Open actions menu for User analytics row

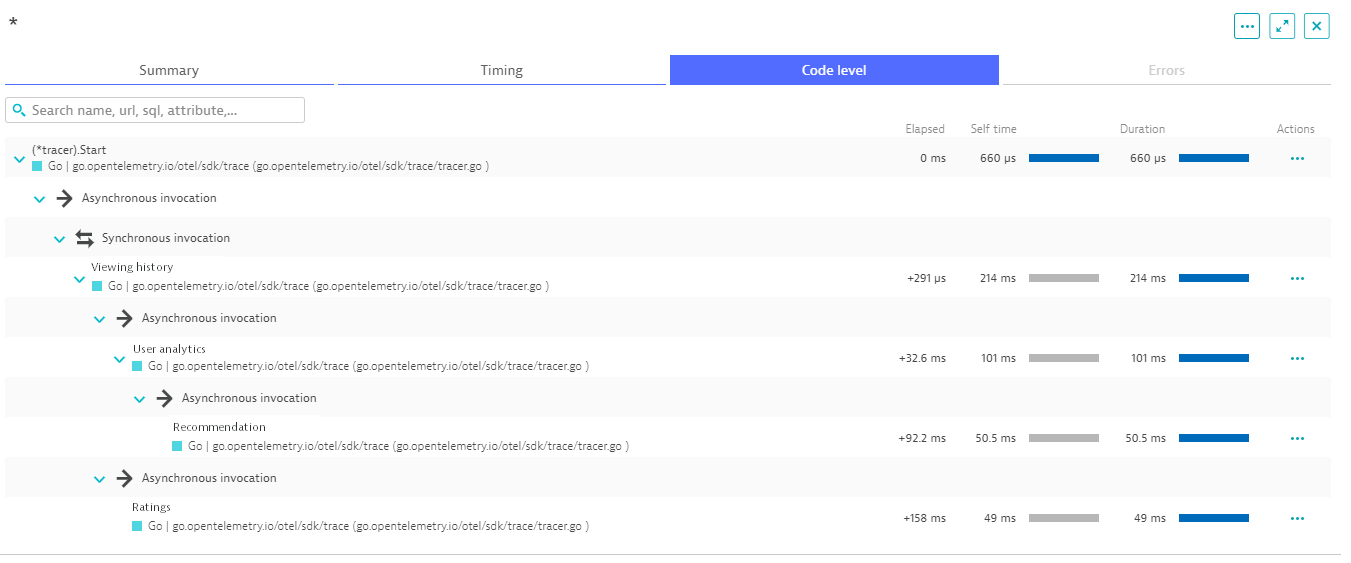(1297, 358)
